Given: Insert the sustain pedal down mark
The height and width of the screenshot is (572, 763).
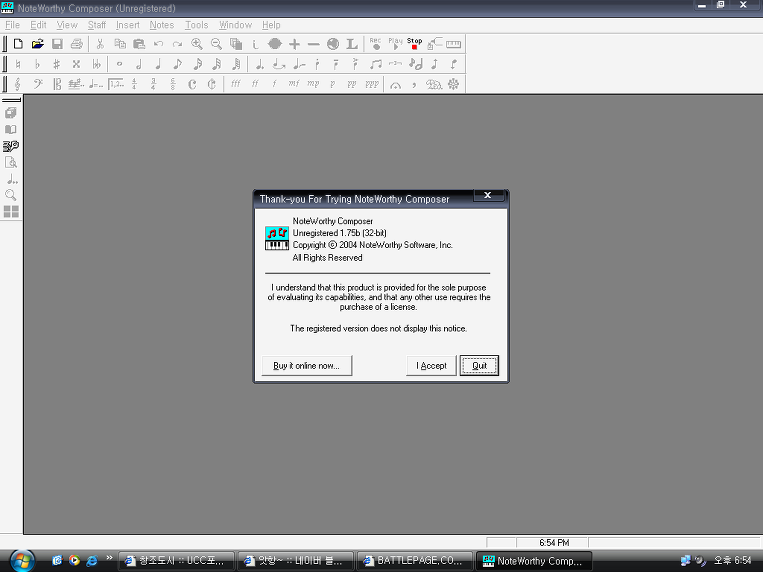Looking at the screenshot, I should pos(434,84).
